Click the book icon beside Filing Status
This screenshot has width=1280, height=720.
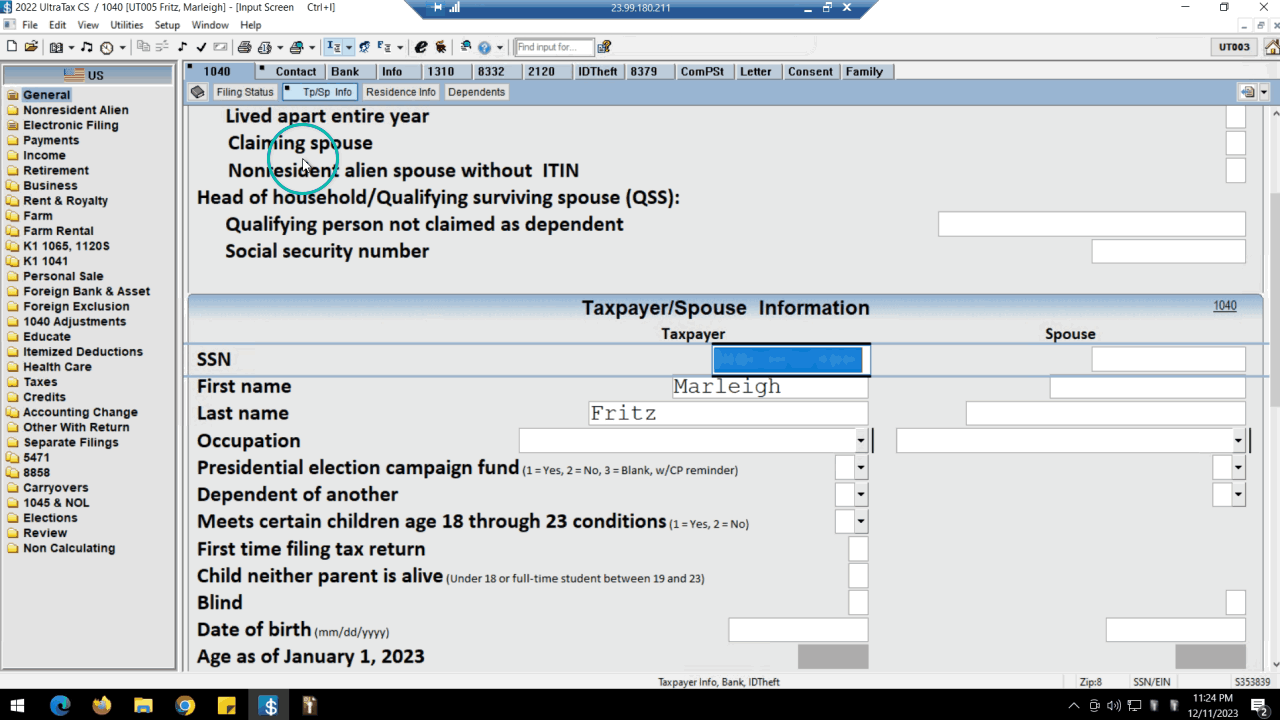(x=198, y=92)
